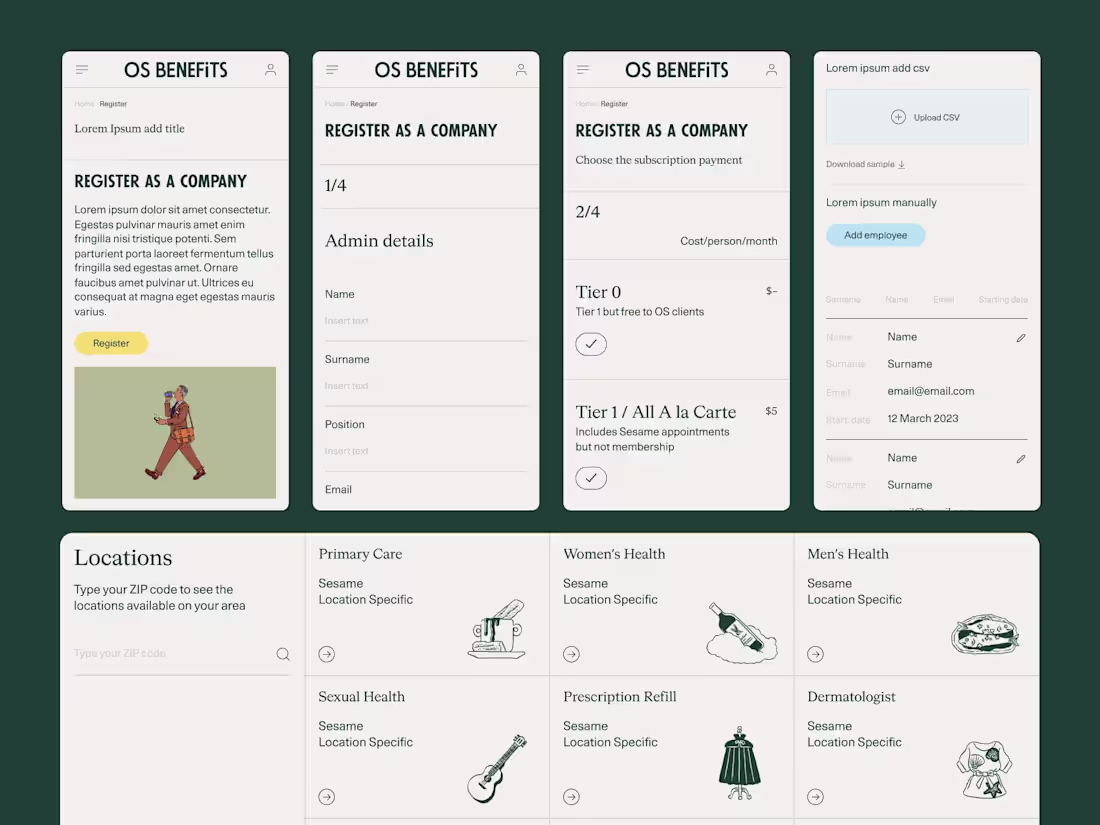
Task: Open Prescription Refill using its arrow icon
Action: [x=571, y=796]
